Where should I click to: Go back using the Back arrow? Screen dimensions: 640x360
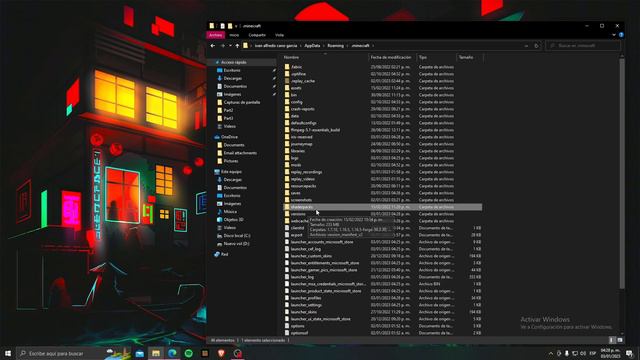click(212, 46)
